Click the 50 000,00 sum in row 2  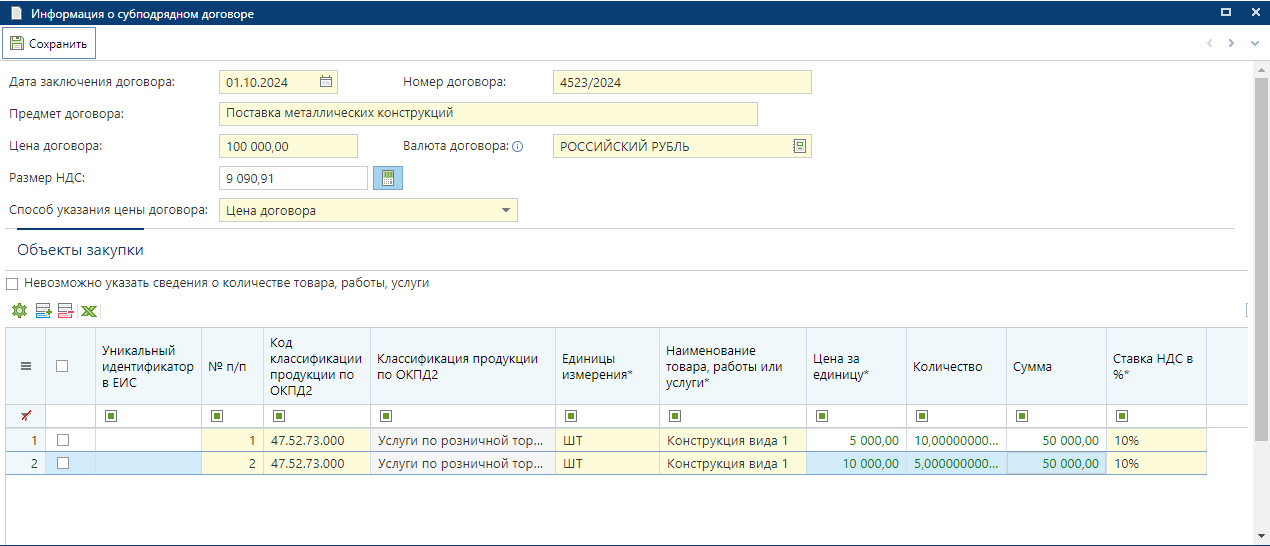(x=1056, y=463)
